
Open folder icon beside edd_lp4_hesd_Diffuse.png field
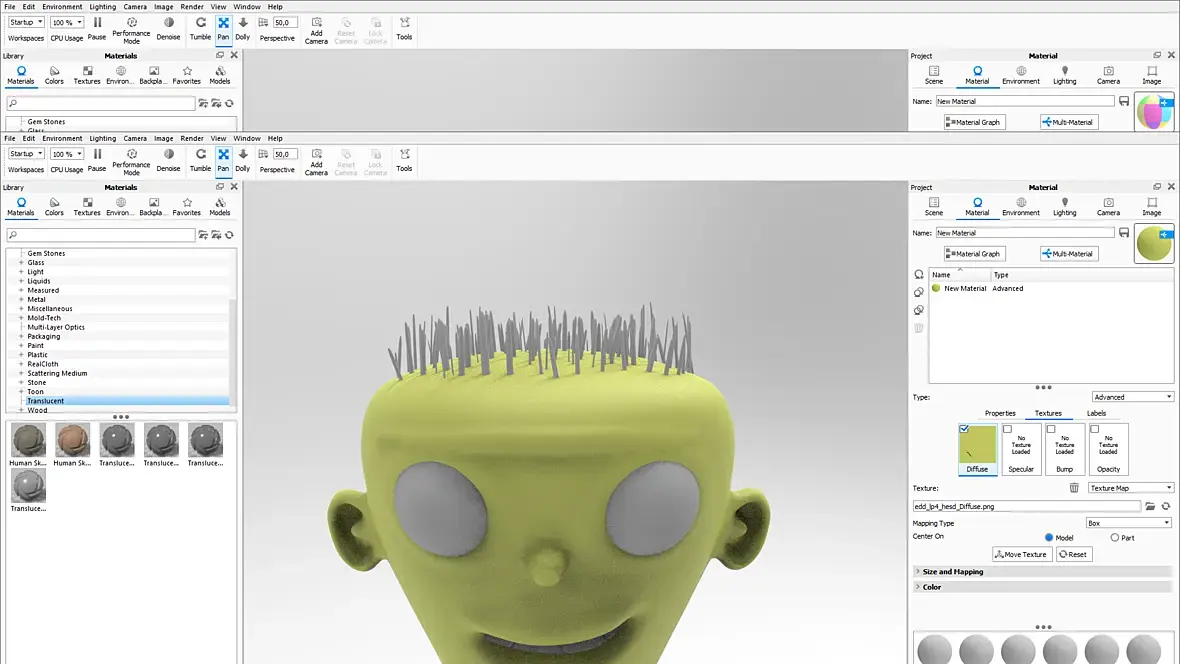[1150, 506]
